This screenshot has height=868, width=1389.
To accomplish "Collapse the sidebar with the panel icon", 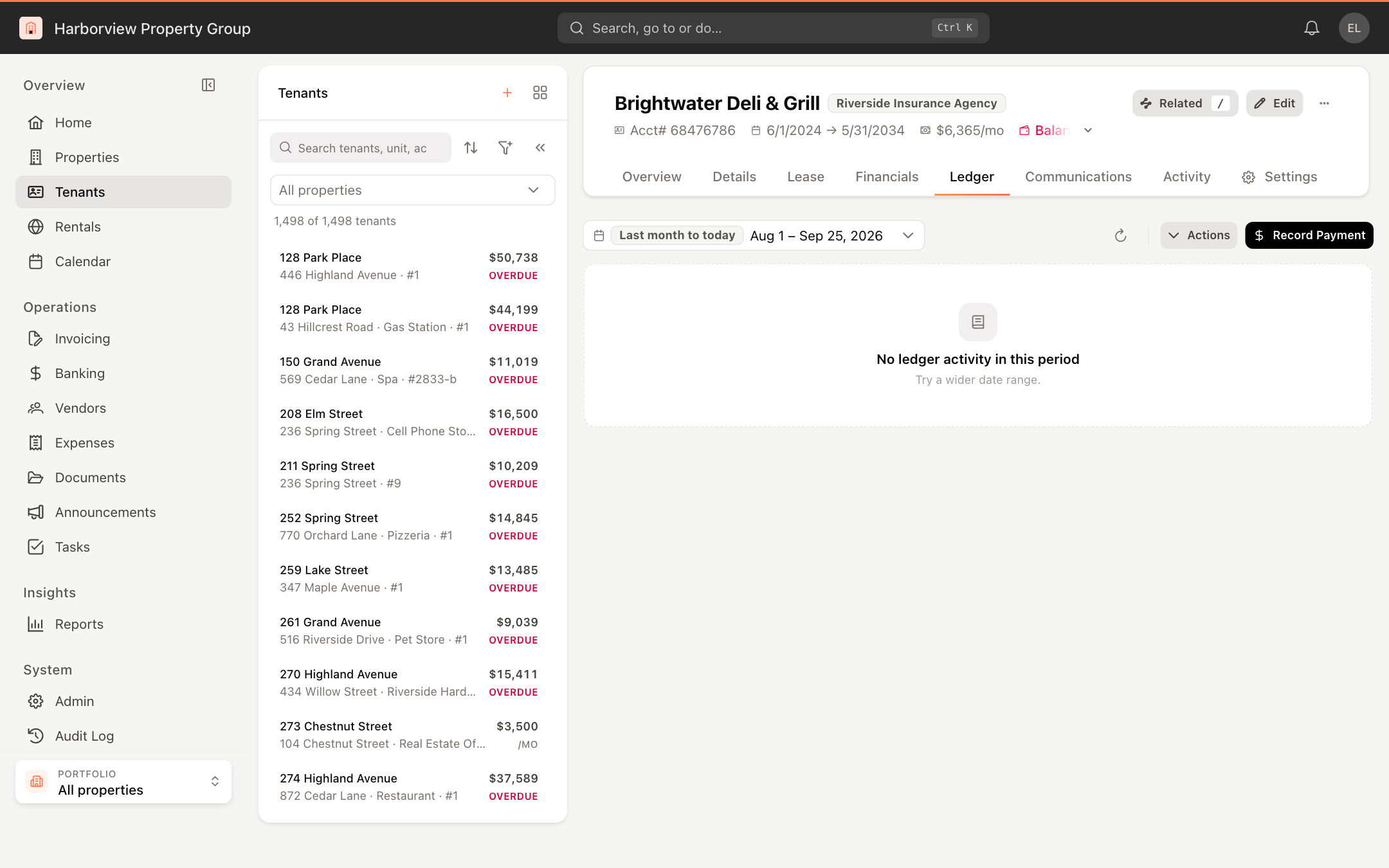I will point(208,85).
